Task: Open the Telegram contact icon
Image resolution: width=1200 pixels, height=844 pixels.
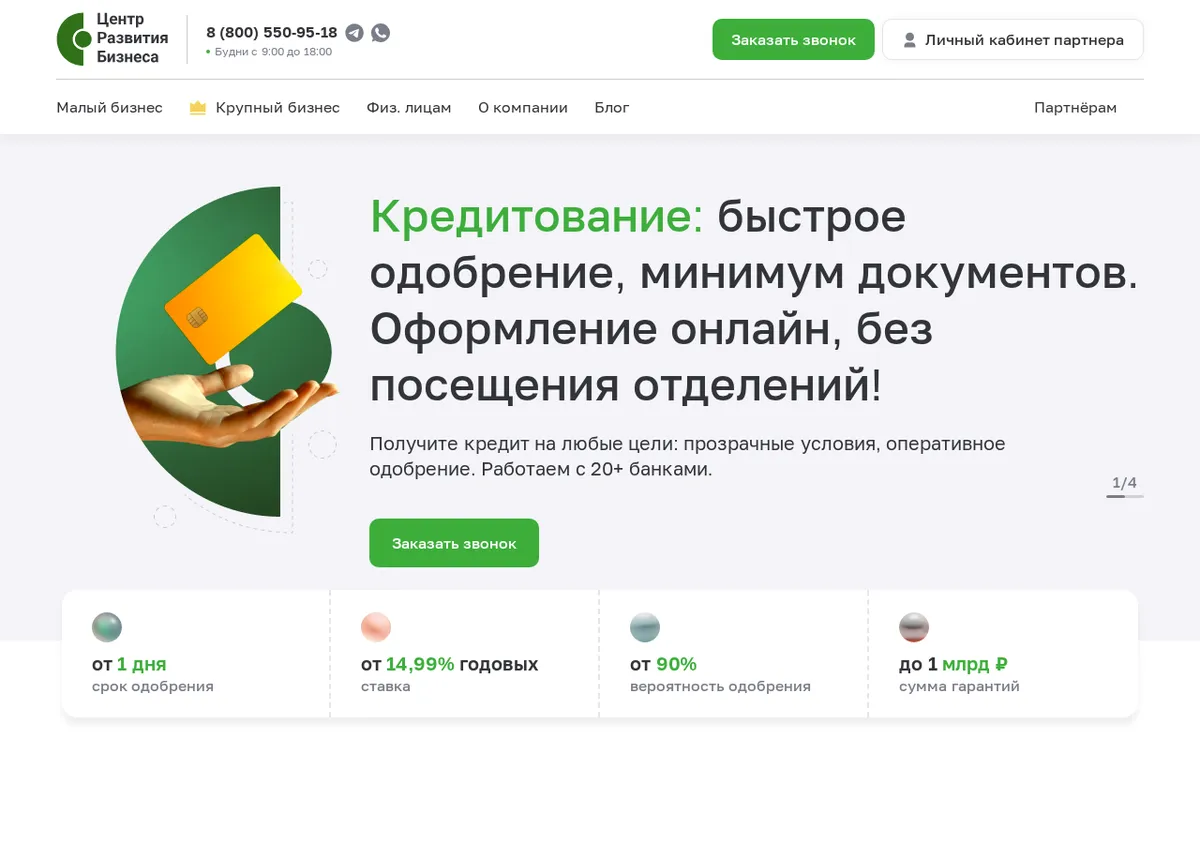Action: [x=354, y=32]
